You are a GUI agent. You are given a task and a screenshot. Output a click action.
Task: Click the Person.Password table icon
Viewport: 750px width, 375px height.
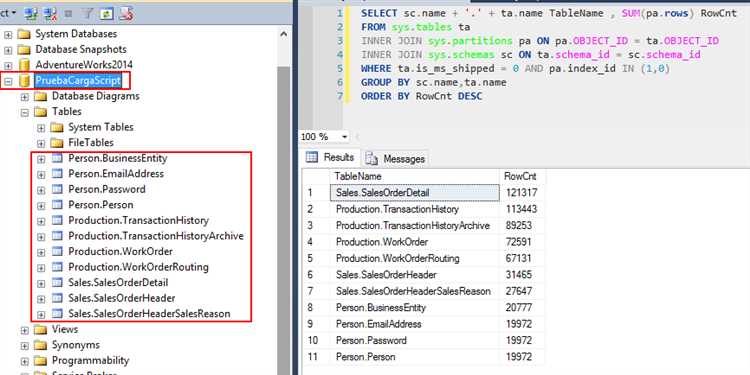[x=57, y=189]
